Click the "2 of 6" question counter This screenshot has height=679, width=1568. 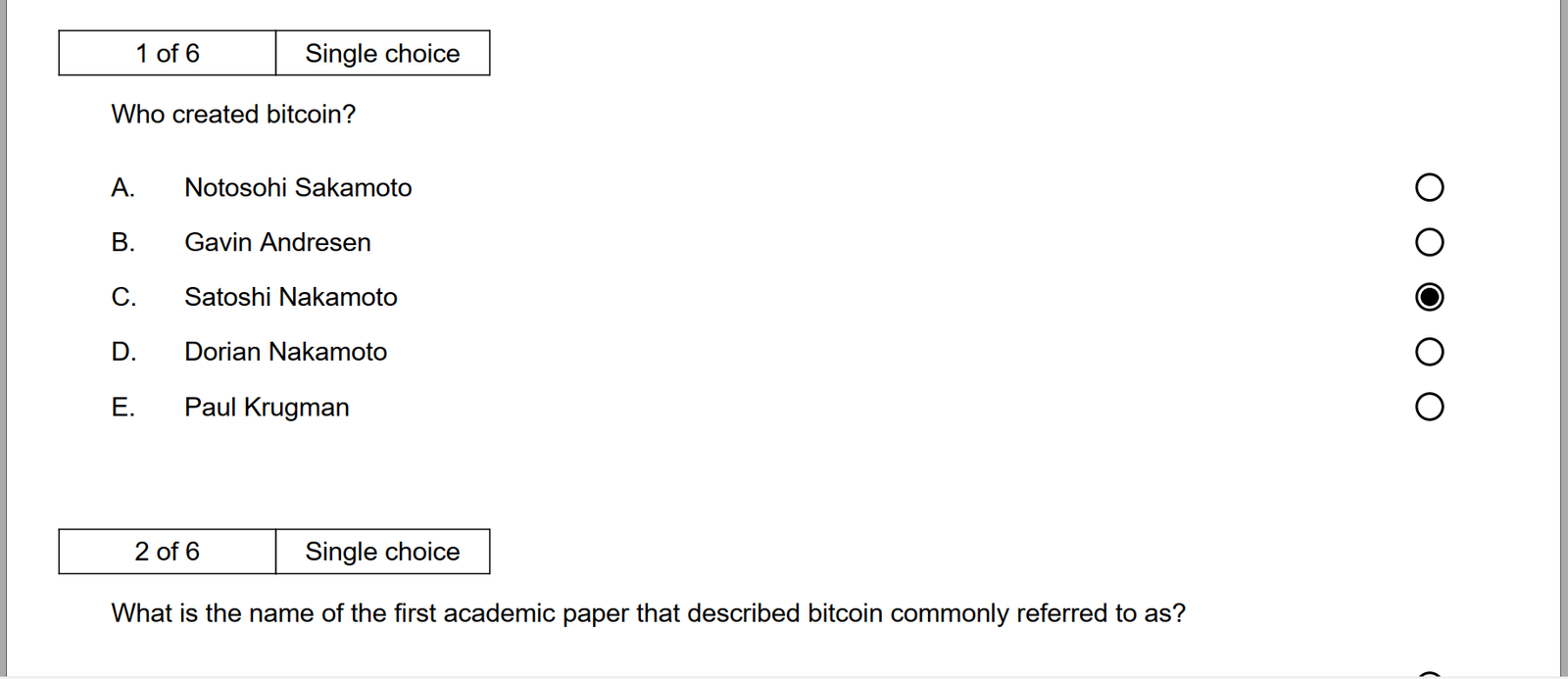(168, 552)
